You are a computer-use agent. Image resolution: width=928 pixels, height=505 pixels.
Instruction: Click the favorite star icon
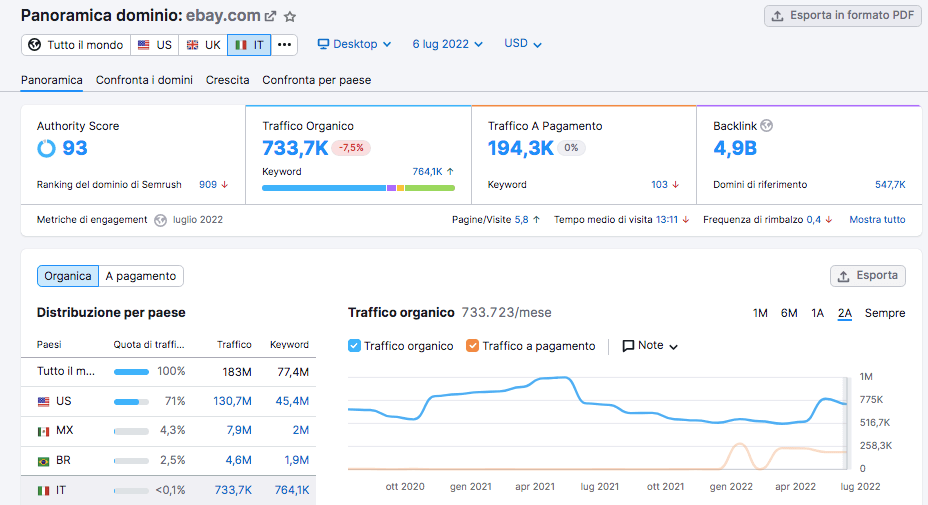click(290, 17)
